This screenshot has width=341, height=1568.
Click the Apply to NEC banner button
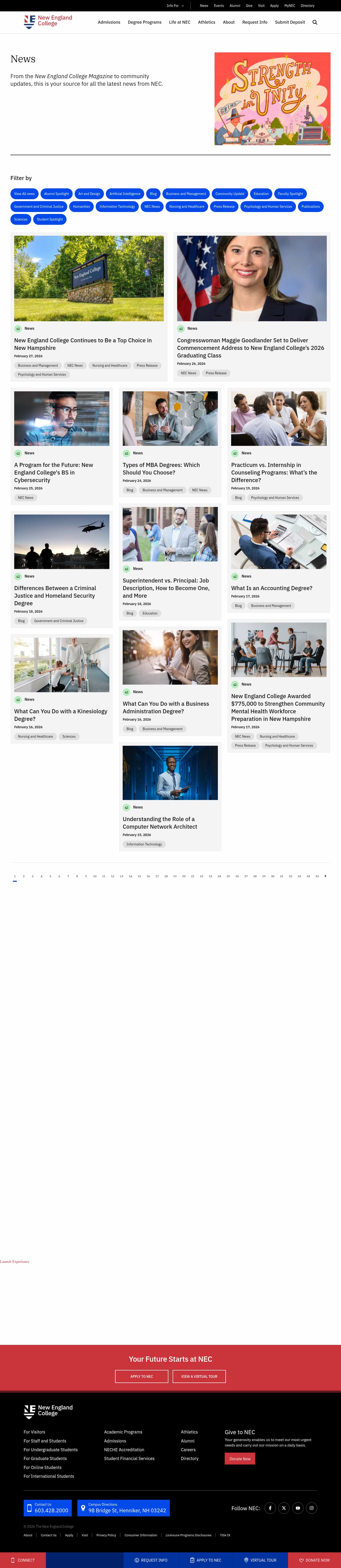pos(141,1376)
